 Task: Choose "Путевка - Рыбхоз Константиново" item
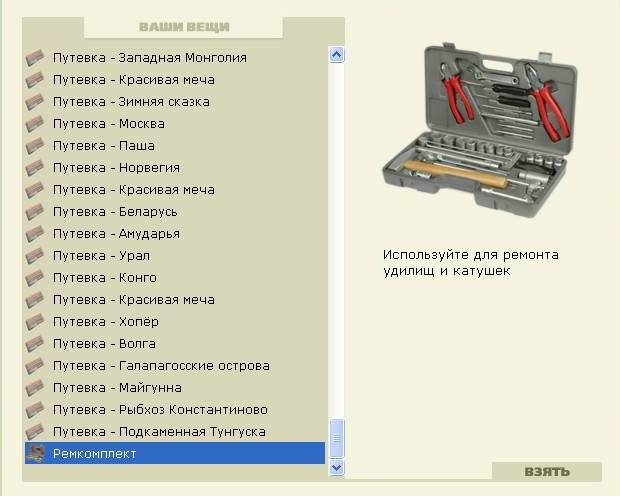[x=174, y=410]
